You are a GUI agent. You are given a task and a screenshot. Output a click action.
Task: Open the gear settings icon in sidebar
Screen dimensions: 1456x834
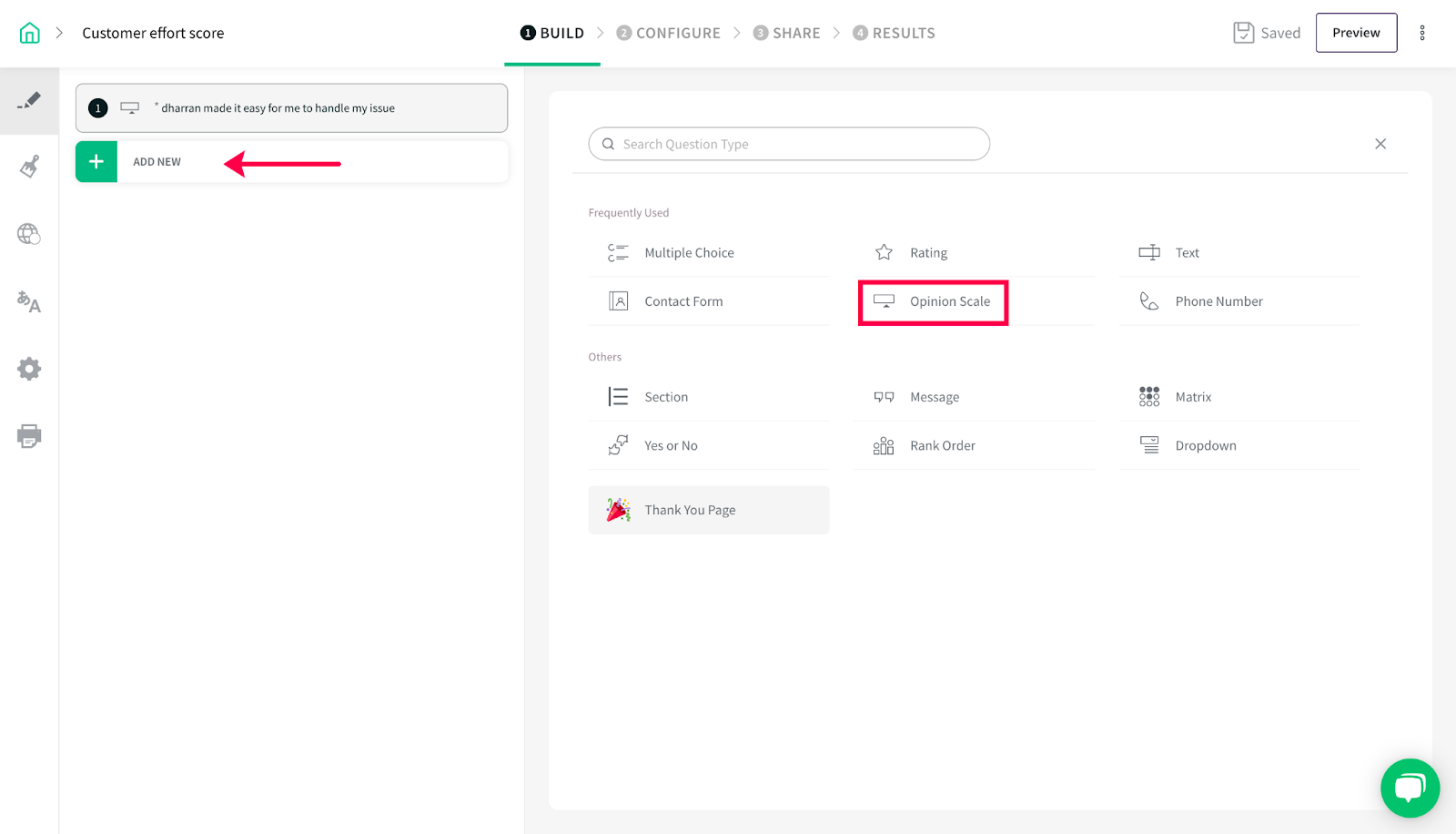pos(29,369)
